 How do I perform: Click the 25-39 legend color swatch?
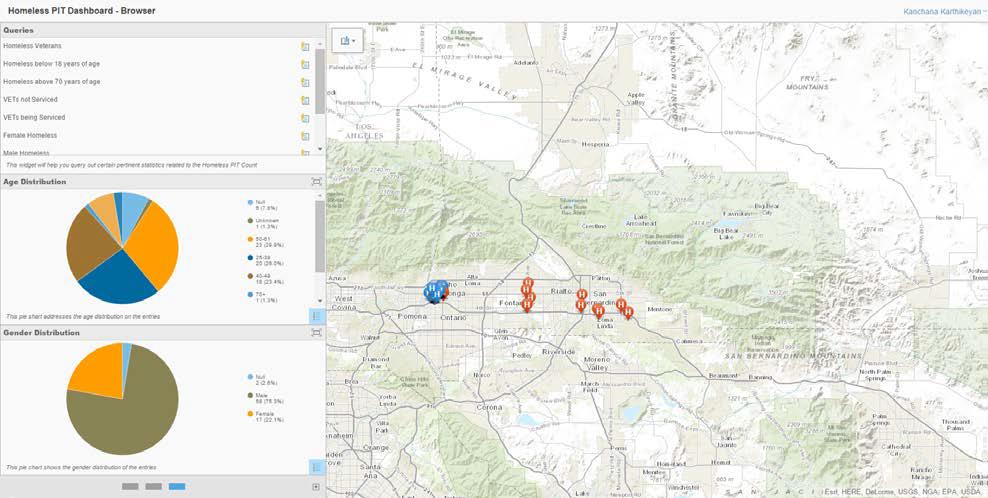250,258
